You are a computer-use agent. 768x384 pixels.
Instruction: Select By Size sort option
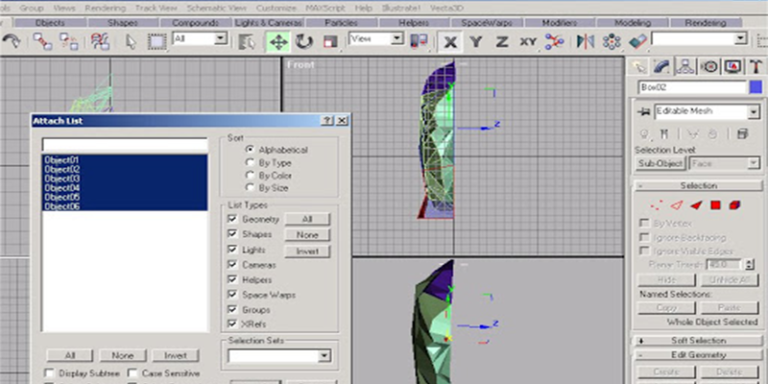pos(250,187)
